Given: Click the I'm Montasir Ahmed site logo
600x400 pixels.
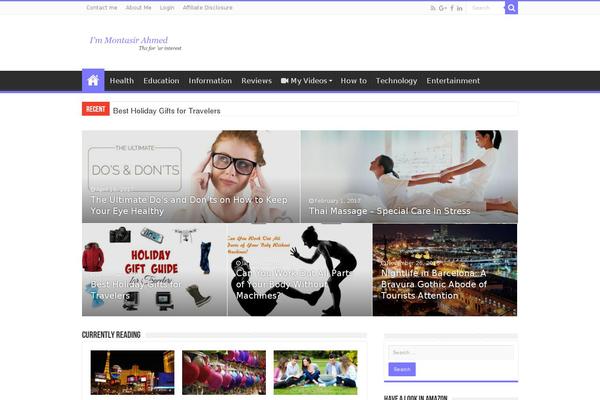Looking at the screenshot, I should pos(135,43).
